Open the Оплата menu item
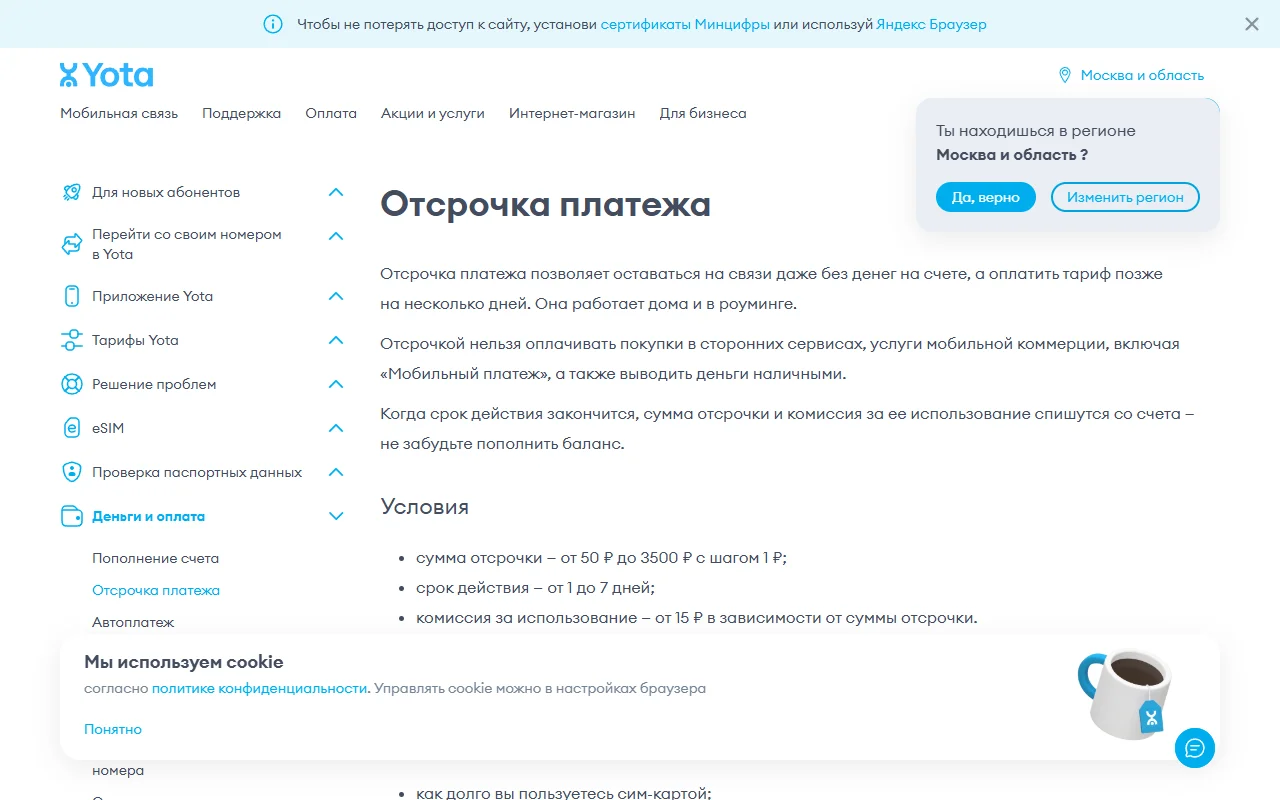 point(331,113)
